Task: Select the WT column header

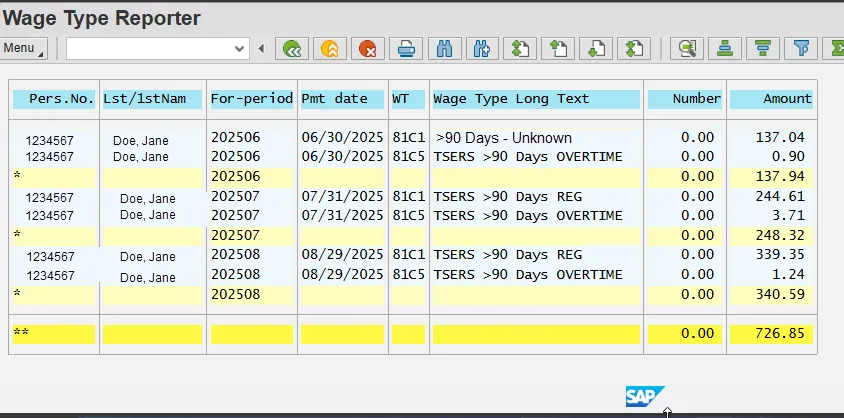Action: [409, 99]
